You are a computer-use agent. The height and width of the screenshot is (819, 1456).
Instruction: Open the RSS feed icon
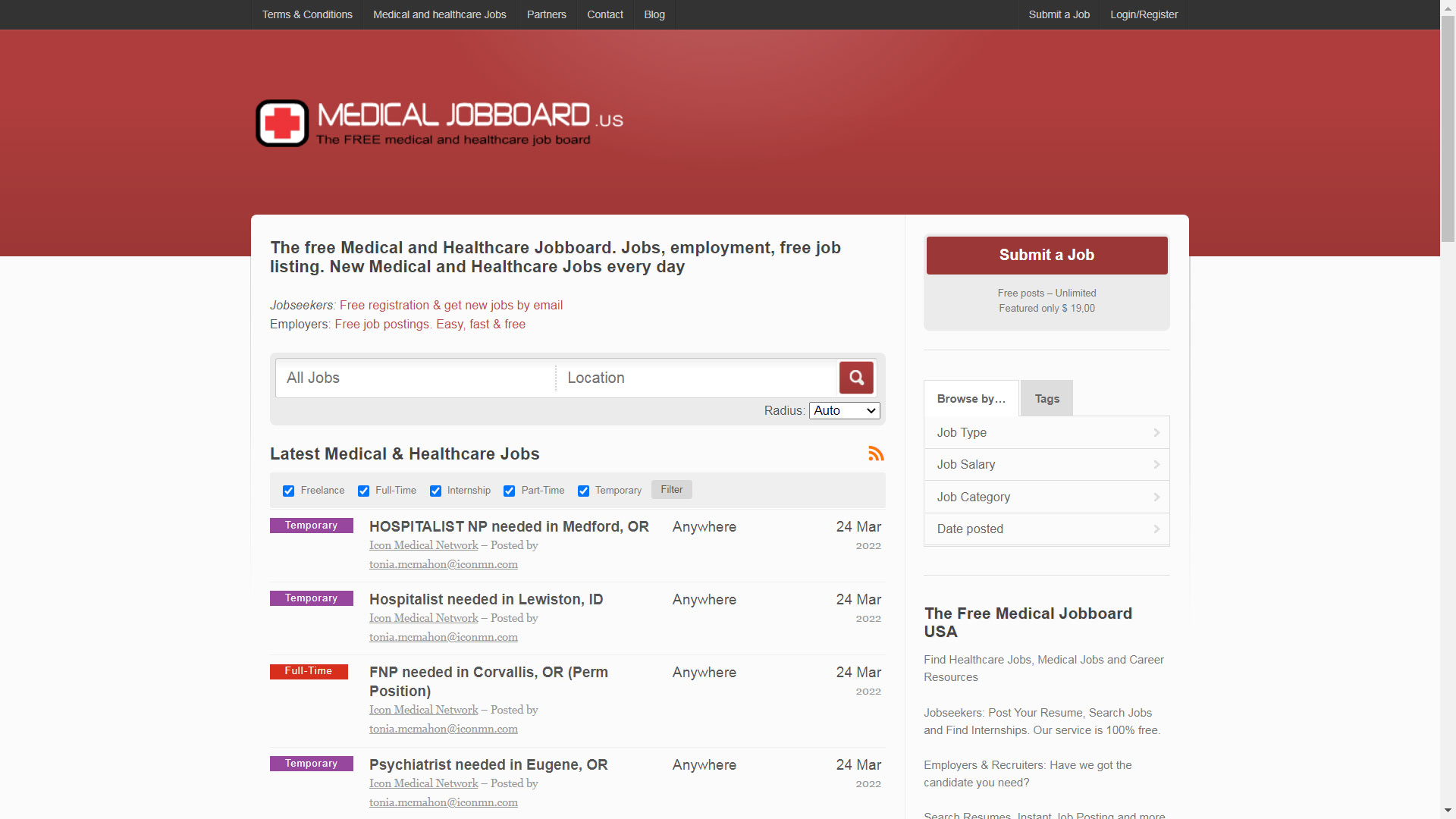(x=876, y=453)
